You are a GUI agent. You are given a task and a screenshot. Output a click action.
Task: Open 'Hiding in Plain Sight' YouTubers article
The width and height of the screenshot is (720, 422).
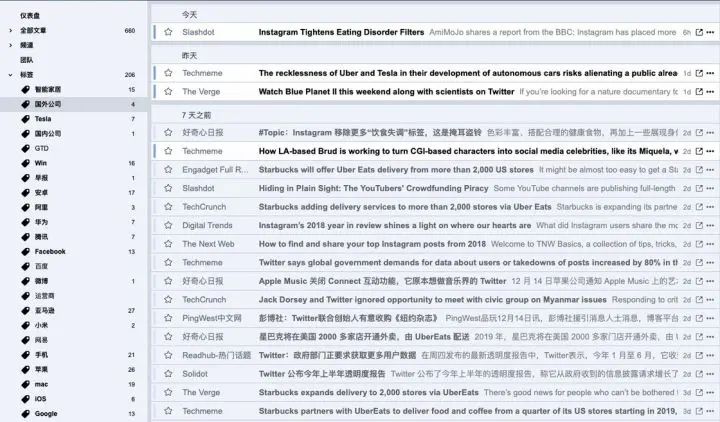click(x=373, y=188)
